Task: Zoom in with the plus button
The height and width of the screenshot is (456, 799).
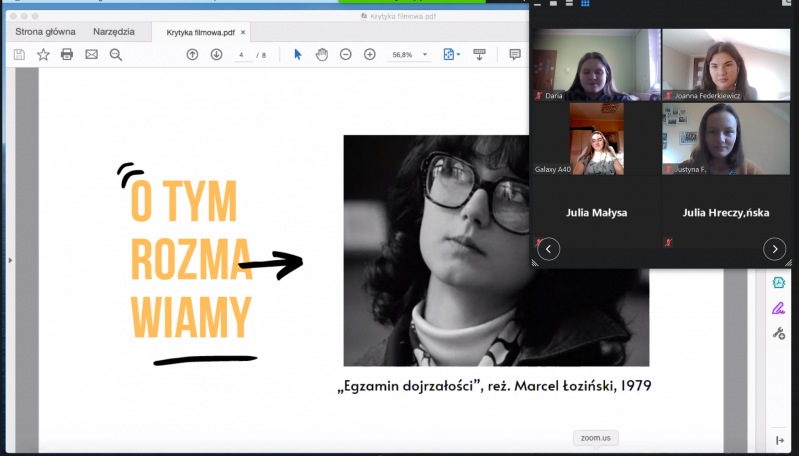Action: pyautogui.click(x=369, y=55)
